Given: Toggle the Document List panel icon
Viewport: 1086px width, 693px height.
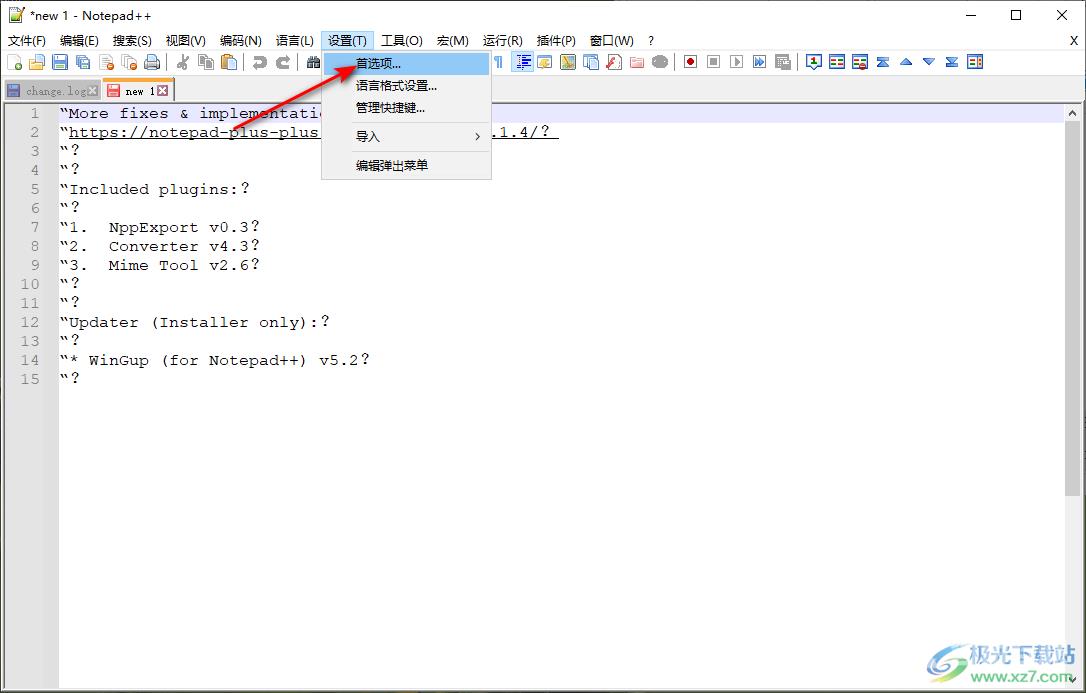Looking at the screenshot, I should tap(591, 62).
